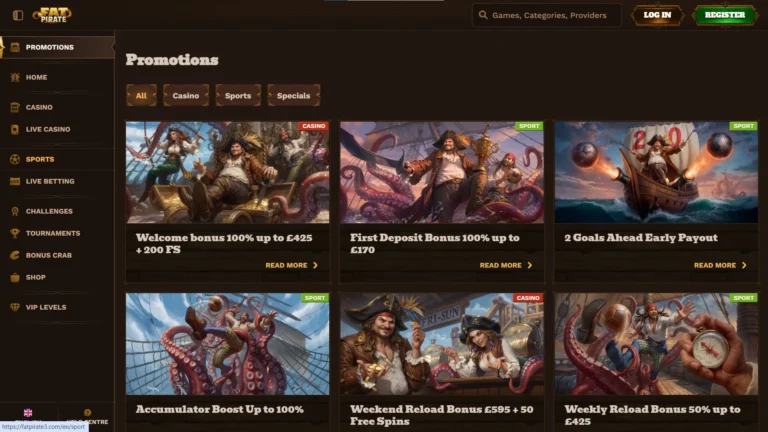Click First Deposit Bonus 100% title text
768x432 pixels.
434,243
